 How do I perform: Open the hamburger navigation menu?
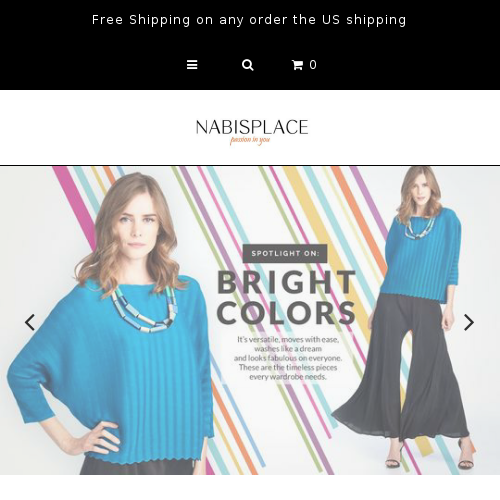192,65
